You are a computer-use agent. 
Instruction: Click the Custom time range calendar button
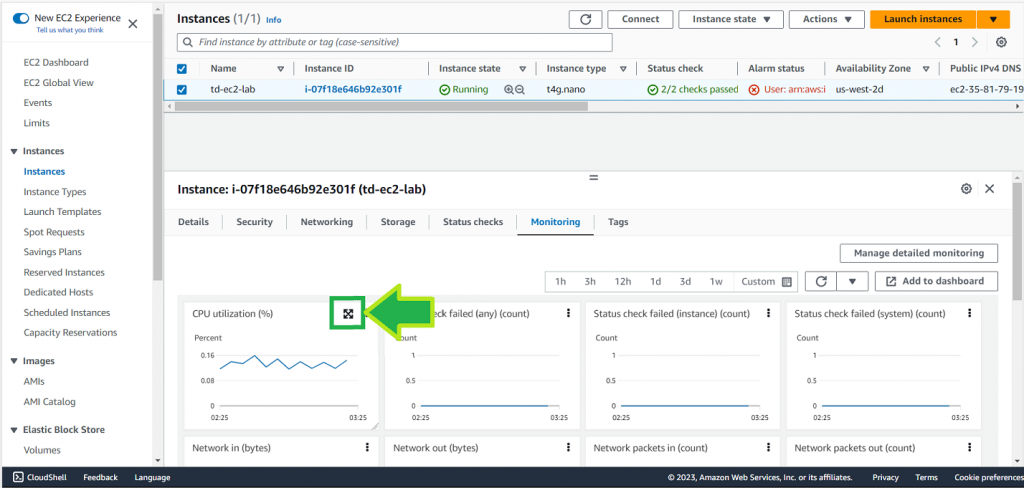766,282
